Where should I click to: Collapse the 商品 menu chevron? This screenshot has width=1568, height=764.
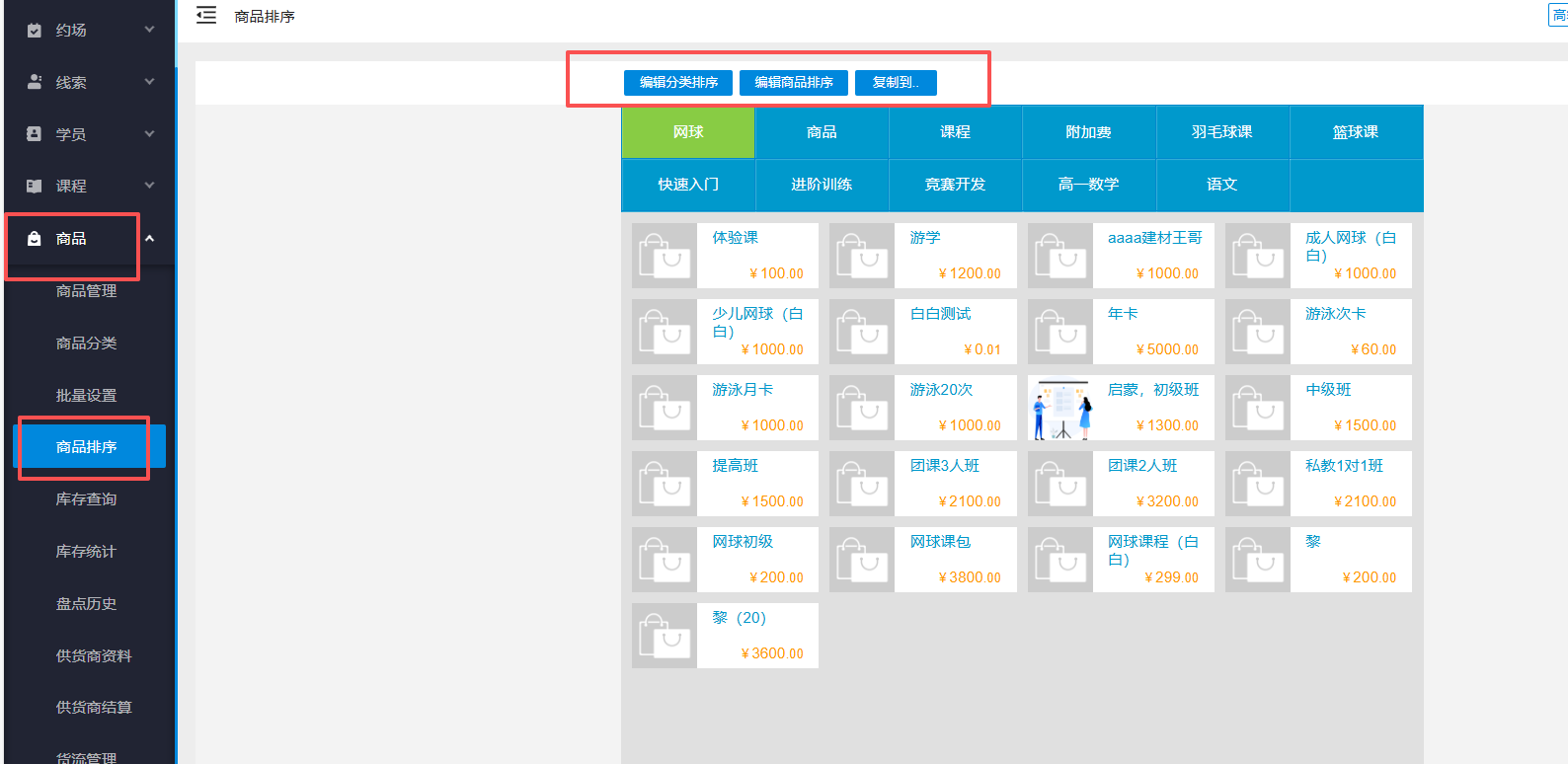[x=150, y=239]
